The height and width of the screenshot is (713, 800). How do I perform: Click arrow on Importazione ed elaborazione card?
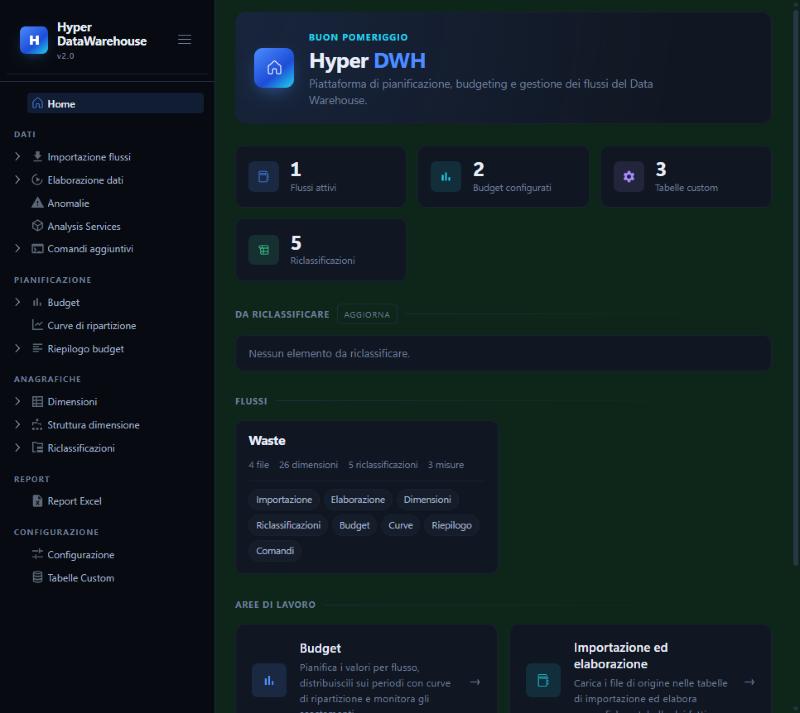pyautogui.click(x=749, y=682)
